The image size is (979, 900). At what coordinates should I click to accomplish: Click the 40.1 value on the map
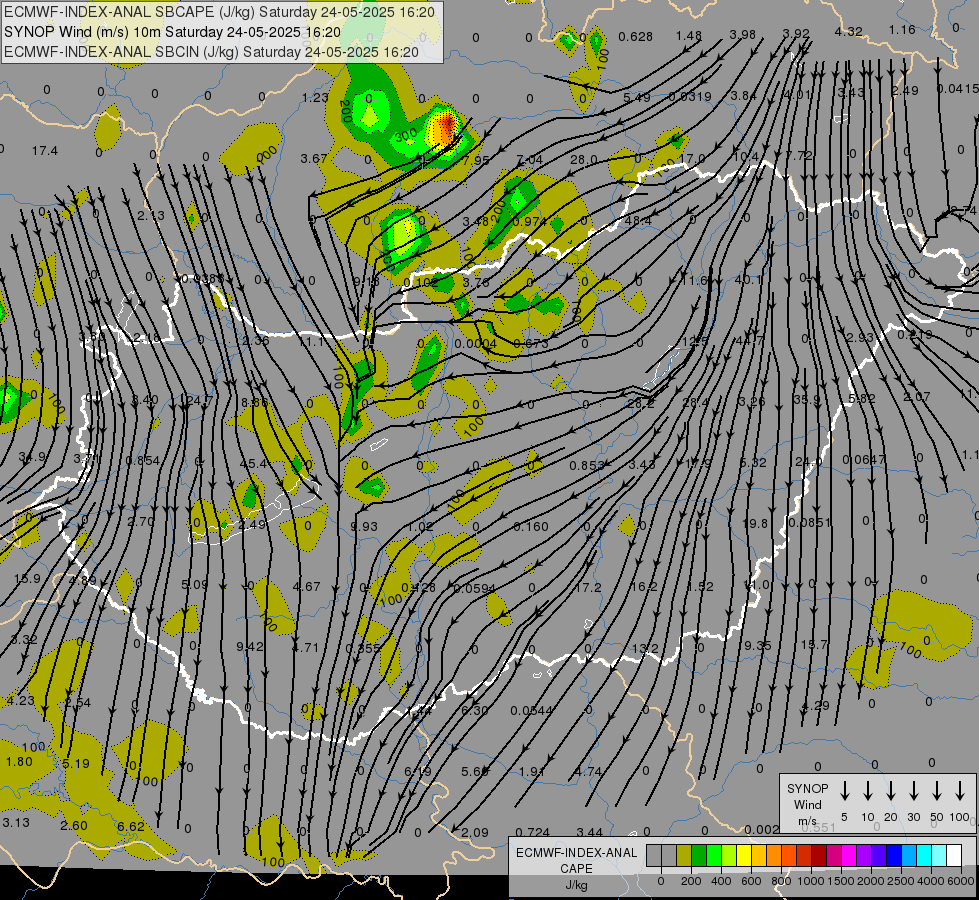tap(748, 279)
